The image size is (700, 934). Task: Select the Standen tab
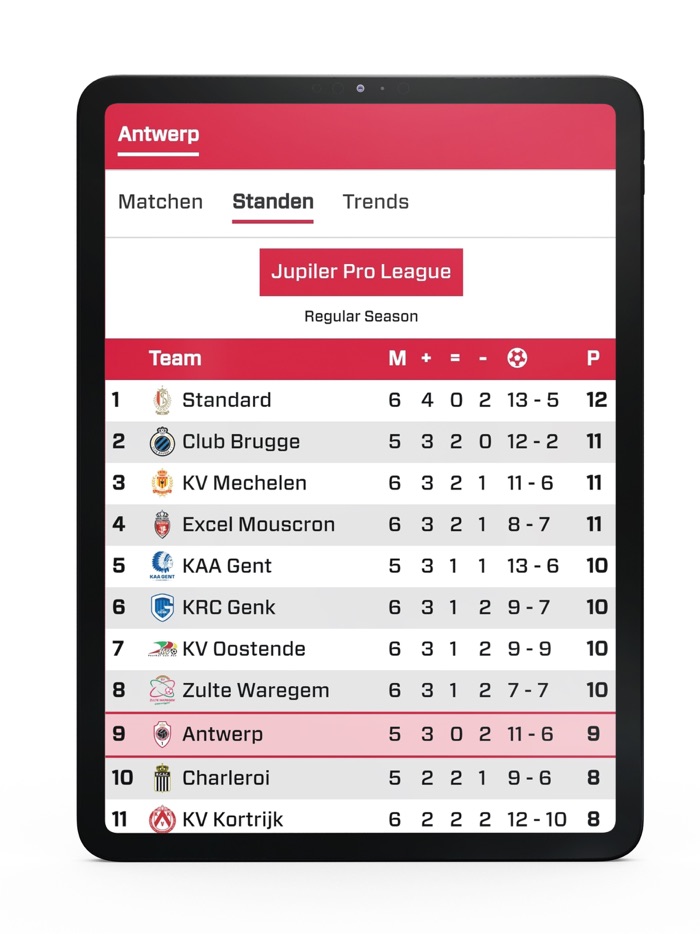pyautogui.click(x=273, y=202)
